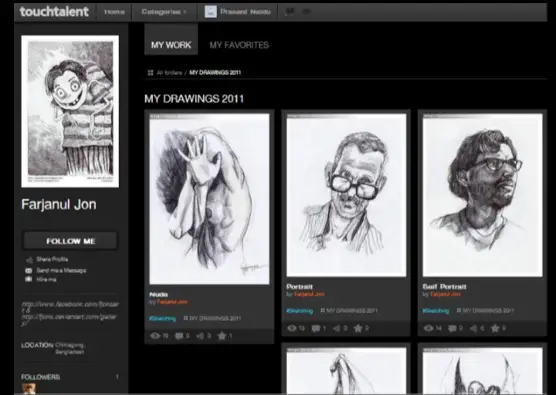Click the views eye icon on Portrait card
Viewport: 556px width, 395px height.
point(292,328)
